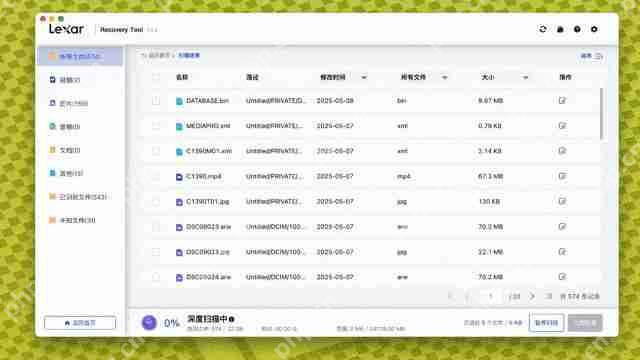Click the file icon beside DSC09023.jpg
The width and height of the screenshot is (640, 360).
[x=179, y=253]
